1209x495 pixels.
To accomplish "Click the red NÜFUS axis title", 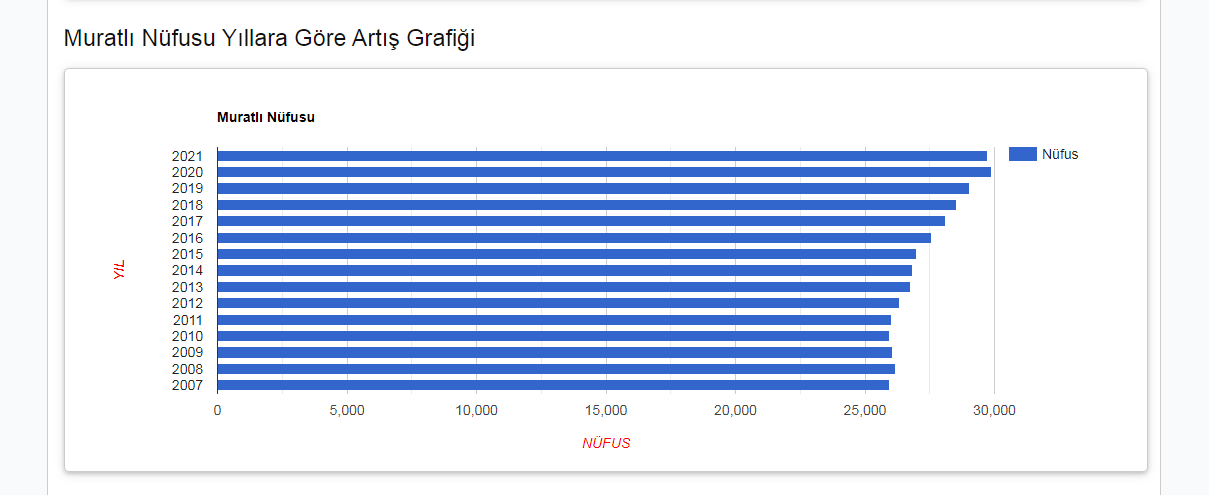I will pyautogui.click(x=606, y=443).
